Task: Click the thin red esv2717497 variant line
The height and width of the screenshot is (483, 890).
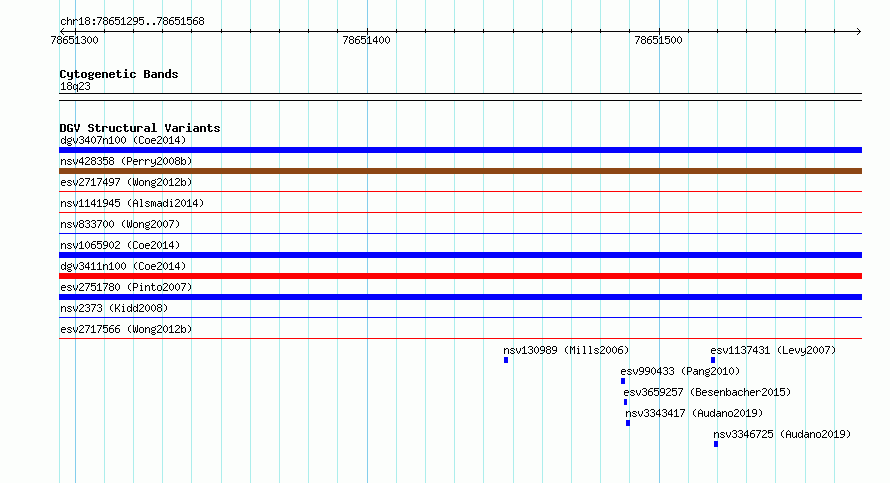Action: (x=460, y=191)
